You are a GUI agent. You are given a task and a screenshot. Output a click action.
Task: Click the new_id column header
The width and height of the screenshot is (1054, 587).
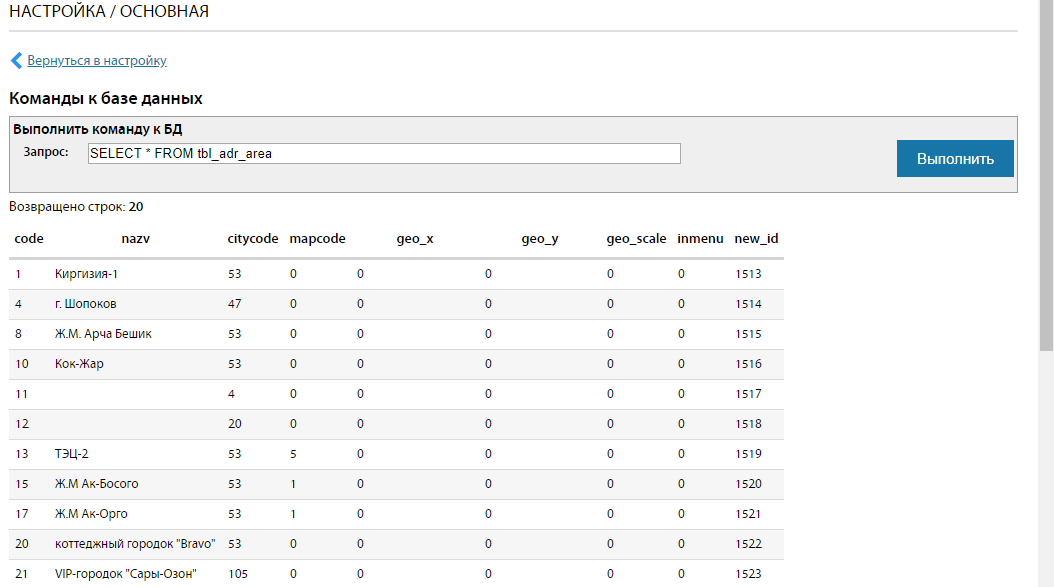pos(756,239)
